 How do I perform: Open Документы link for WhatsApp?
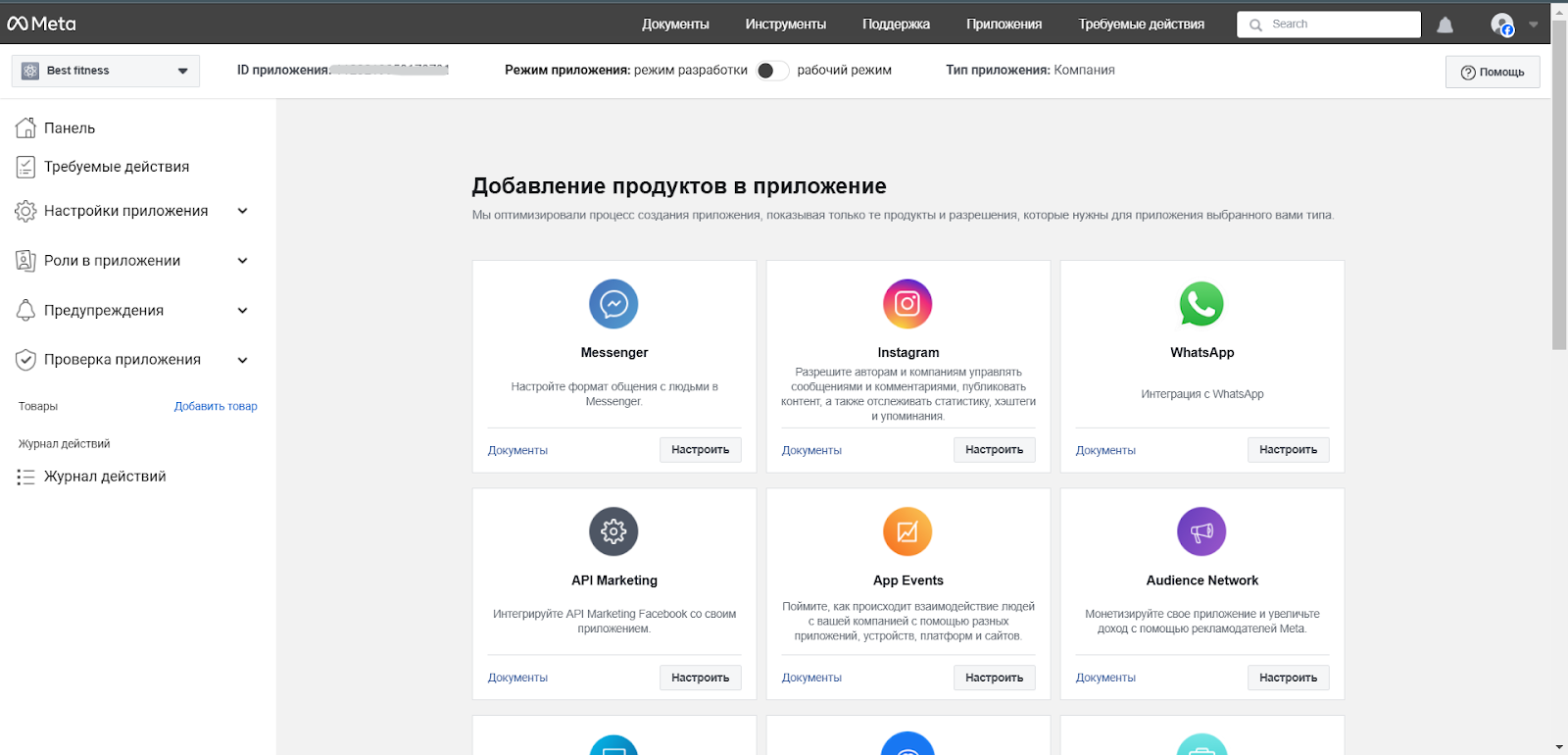pyautogui.click(x=1105, y=451)
